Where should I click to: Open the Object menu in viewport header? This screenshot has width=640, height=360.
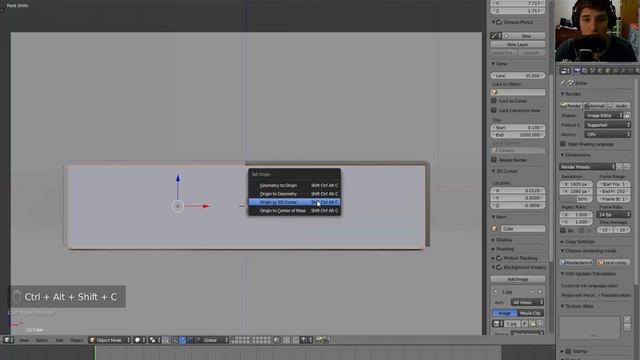click(x=76, y=340)
